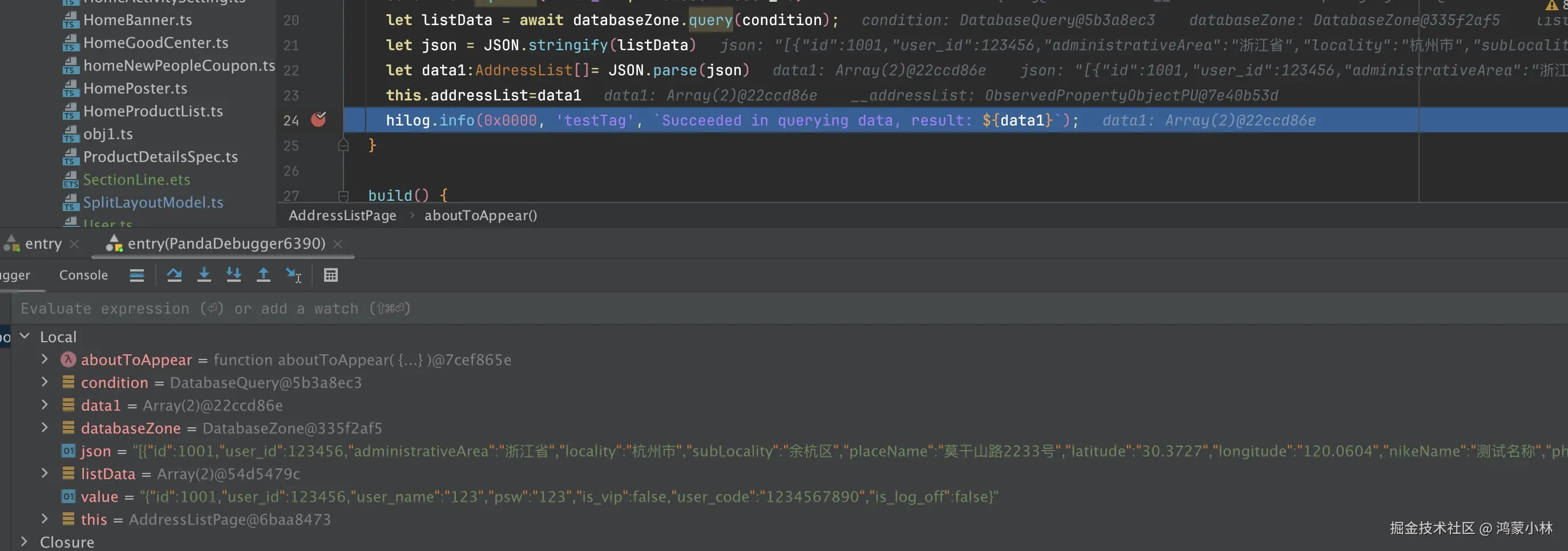
Task: Click AddressListPage in the breadcrumb
Action: click(x=342, y=215)
